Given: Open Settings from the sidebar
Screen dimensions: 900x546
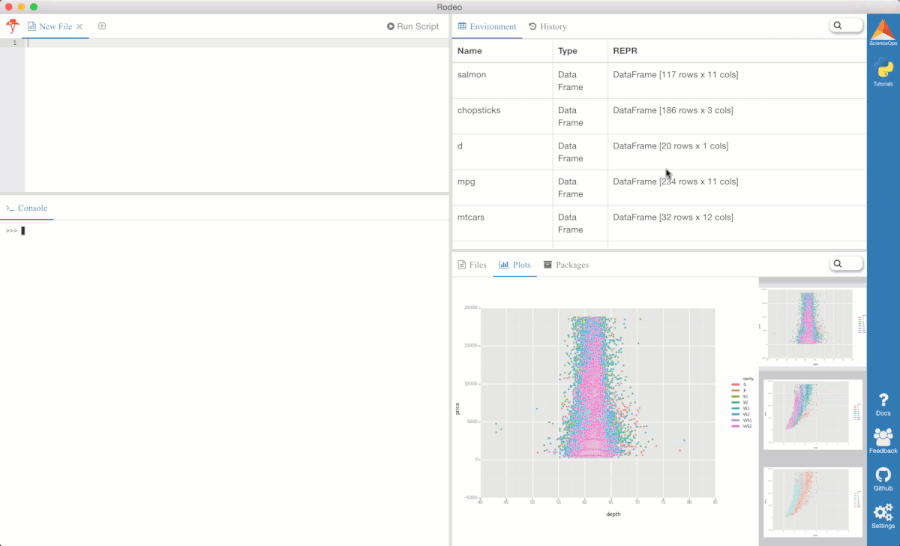Looking at the screenshot, I should point(883,516).
